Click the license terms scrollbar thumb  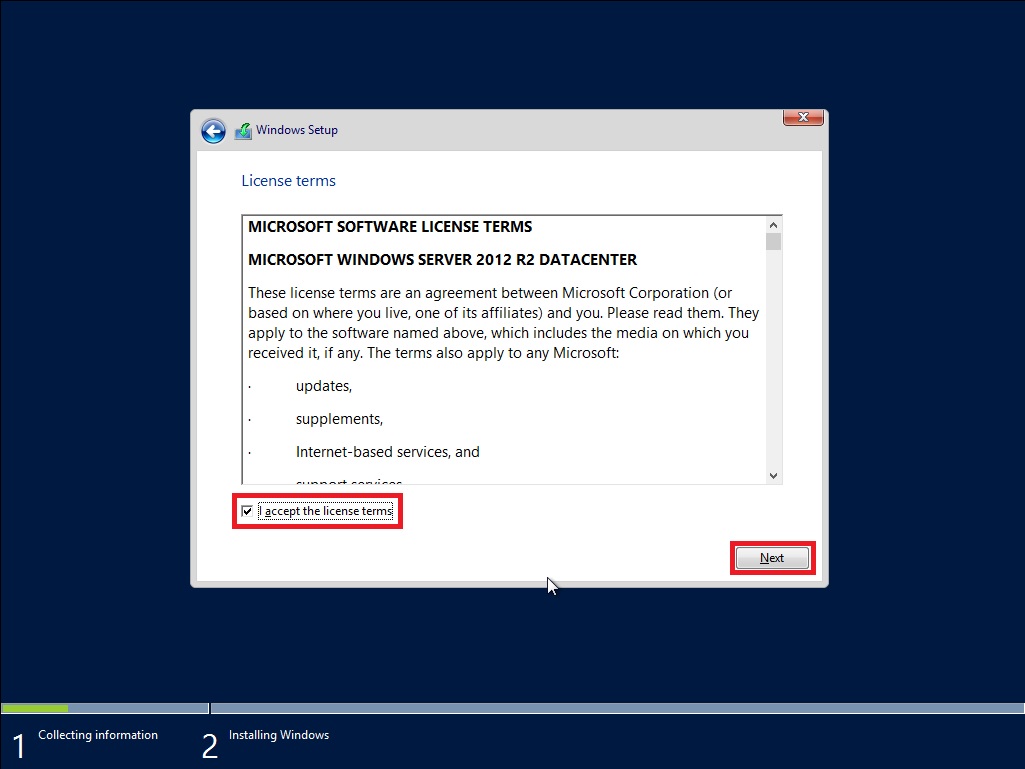coord(773,241)
